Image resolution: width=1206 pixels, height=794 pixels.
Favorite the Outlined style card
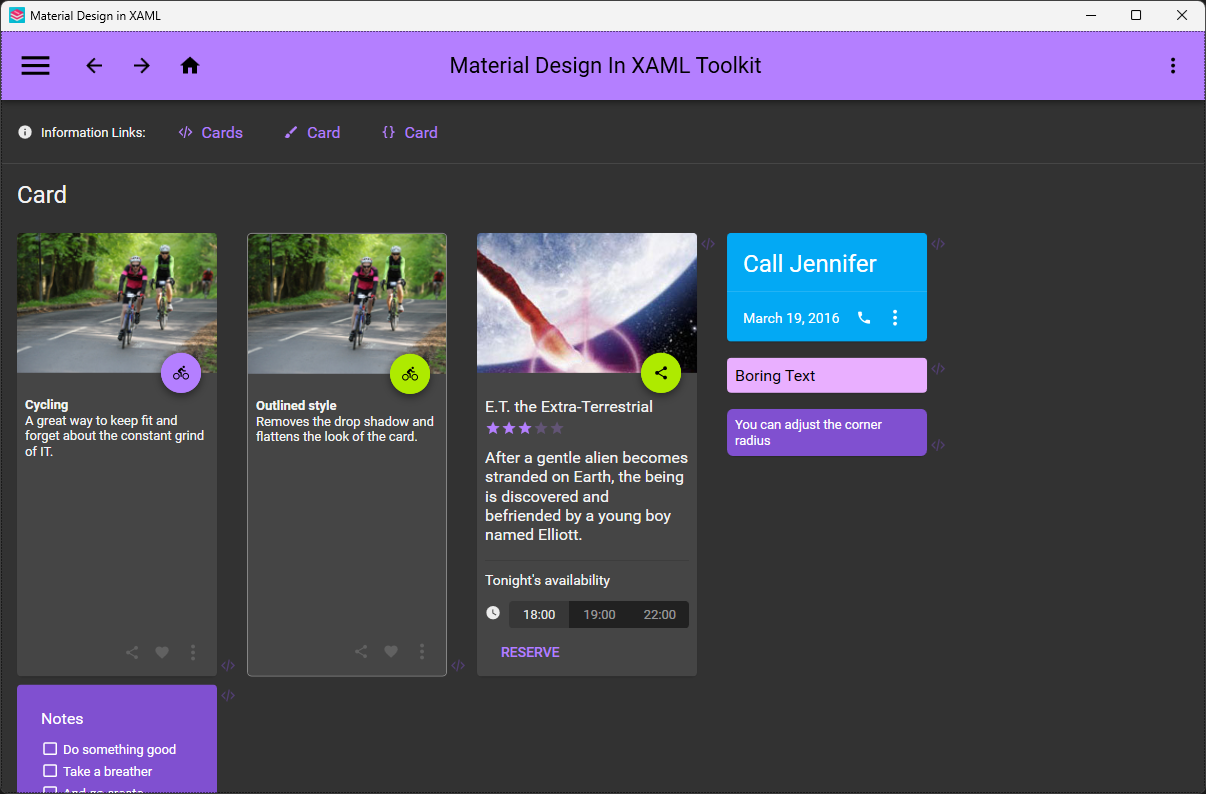tap(391, 651)
